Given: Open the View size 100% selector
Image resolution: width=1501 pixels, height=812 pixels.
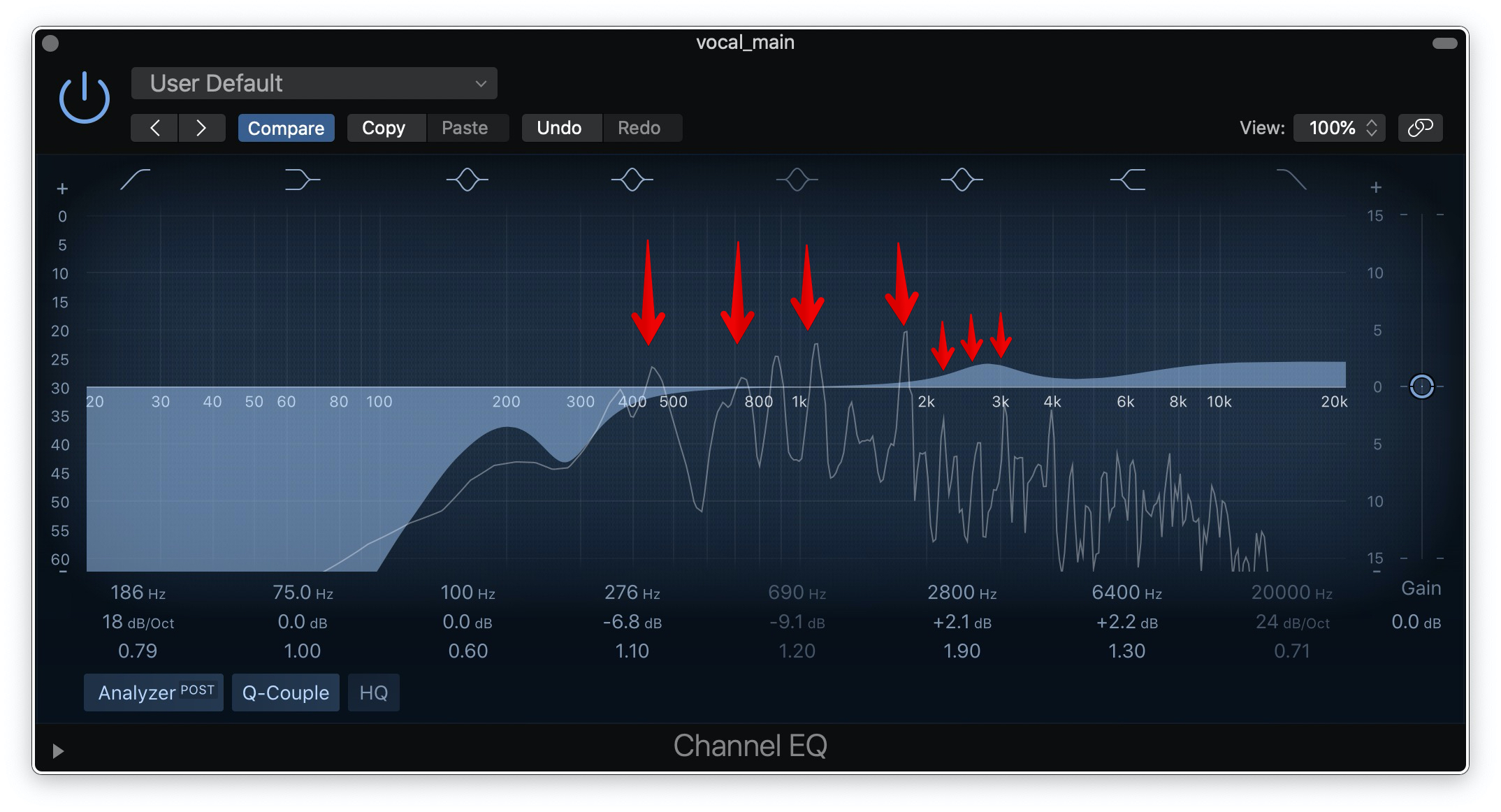Looking at the screenshot, I should 1339,128.
